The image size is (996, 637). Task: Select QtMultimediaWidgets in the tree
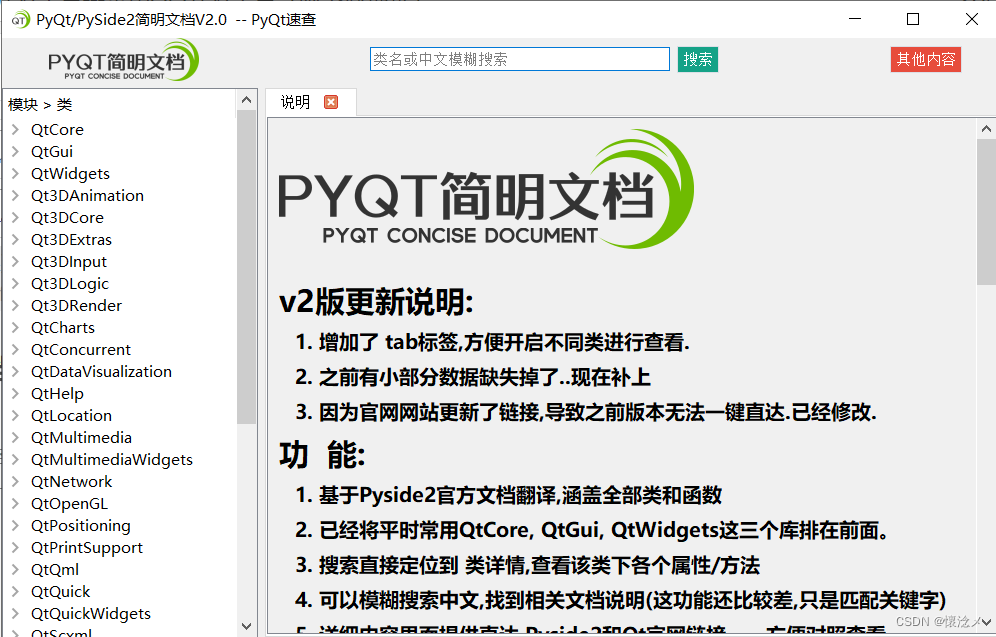tap(112, 460)
